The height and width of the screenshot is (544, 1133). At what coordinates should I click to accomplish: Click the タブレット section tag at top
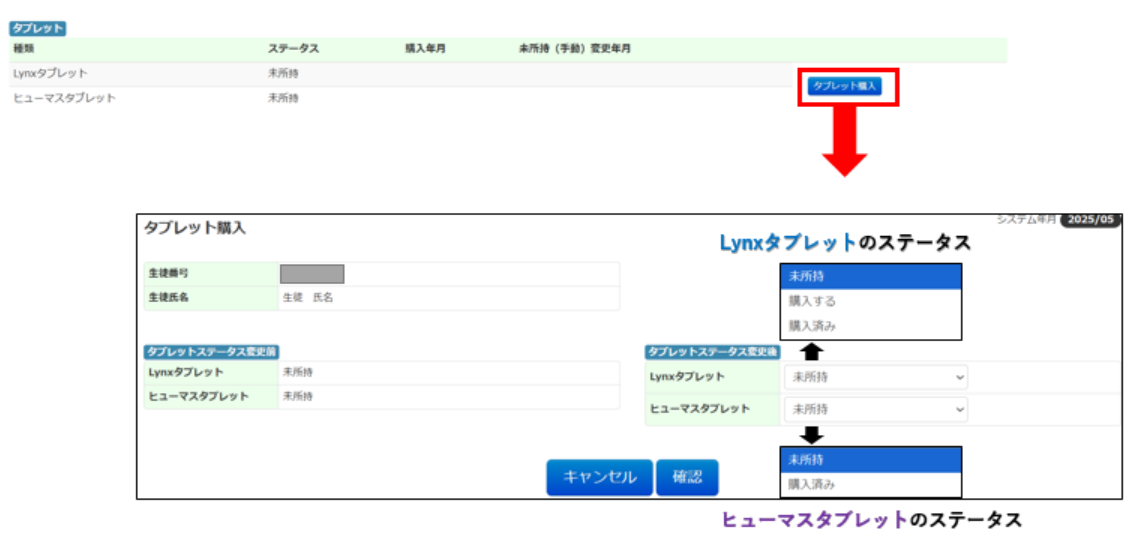tap(38, 29)
